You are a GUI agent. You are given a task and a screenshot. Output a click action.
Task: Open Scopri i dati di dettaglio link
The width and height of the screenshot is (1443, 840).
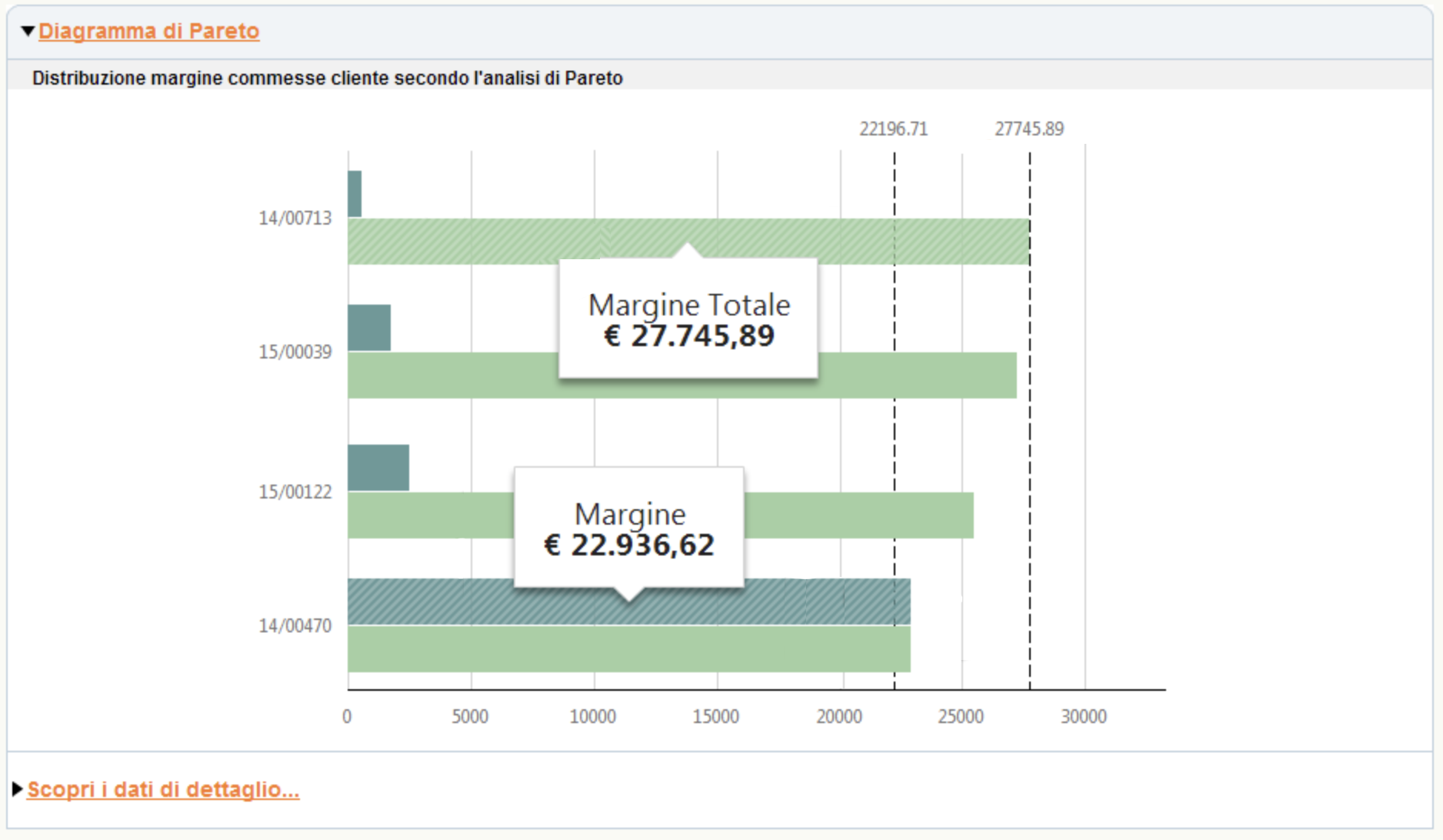click(163, 789)
